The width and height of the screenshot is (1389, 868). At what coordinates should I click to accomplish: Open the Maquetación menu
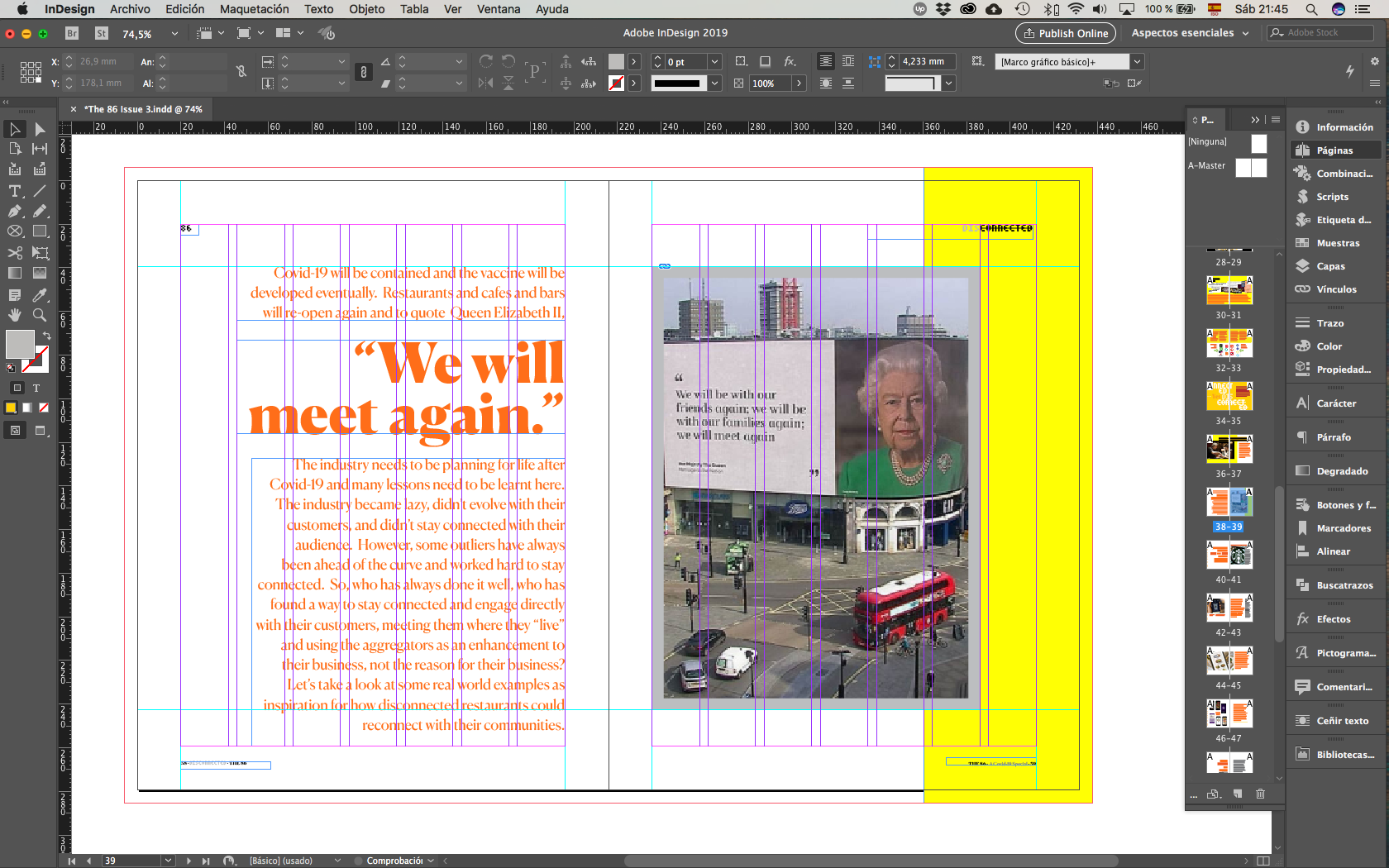(x=254, y=9)
